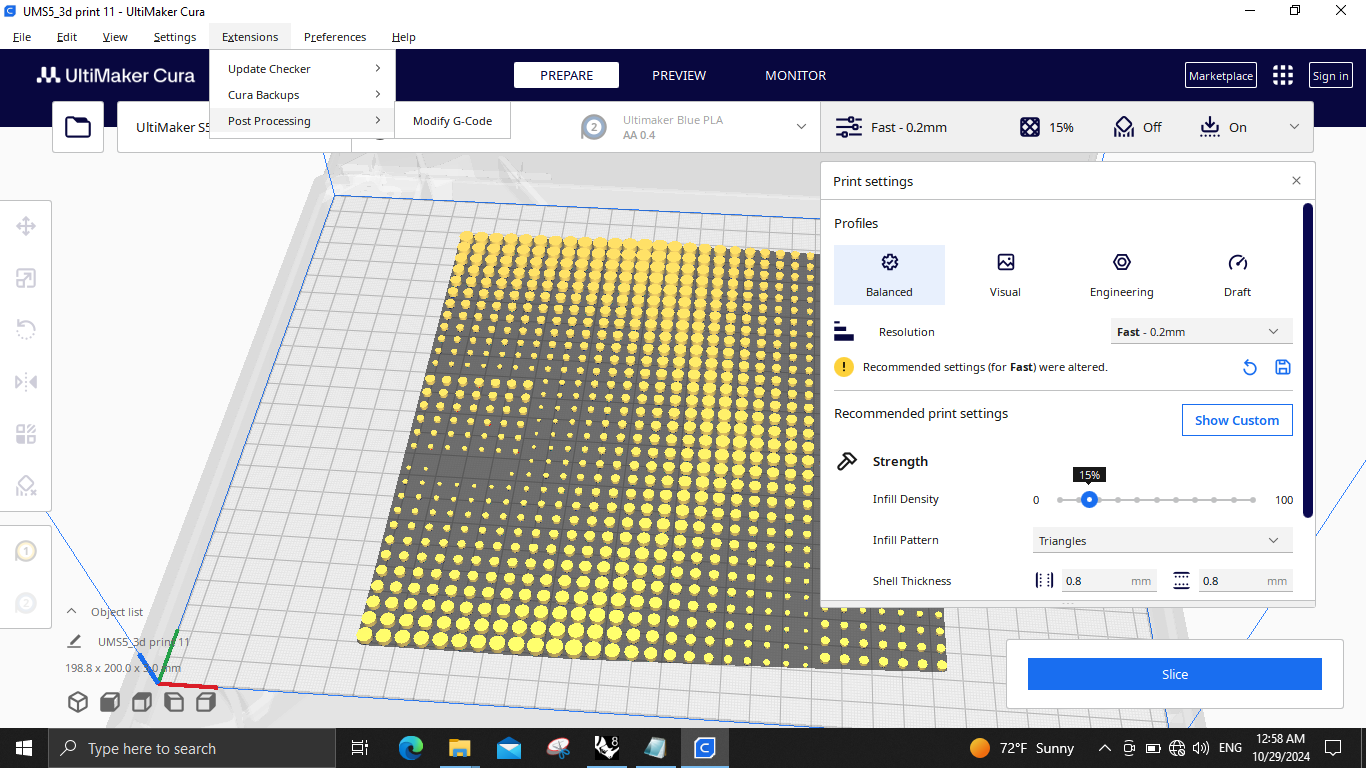
Task: Close the Print settings panel
Action: click(1296, 181)
